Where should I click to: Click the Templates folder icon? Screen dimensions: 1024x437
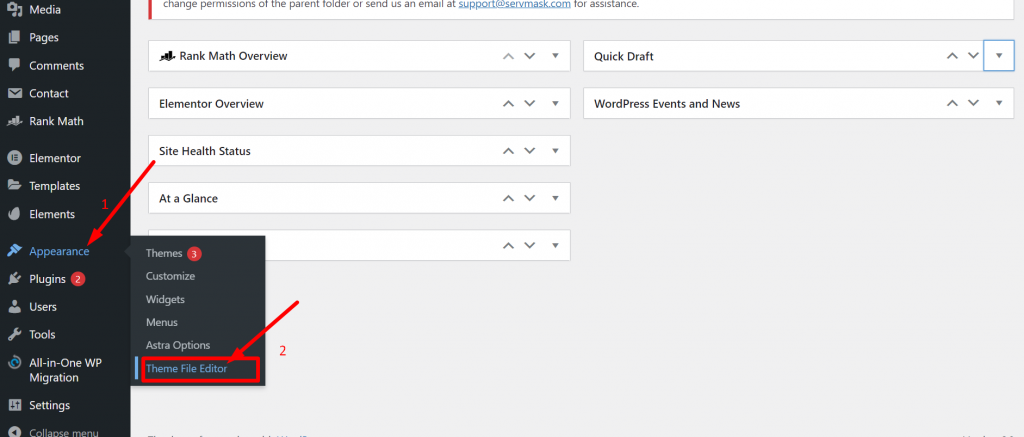click(14, 186)
